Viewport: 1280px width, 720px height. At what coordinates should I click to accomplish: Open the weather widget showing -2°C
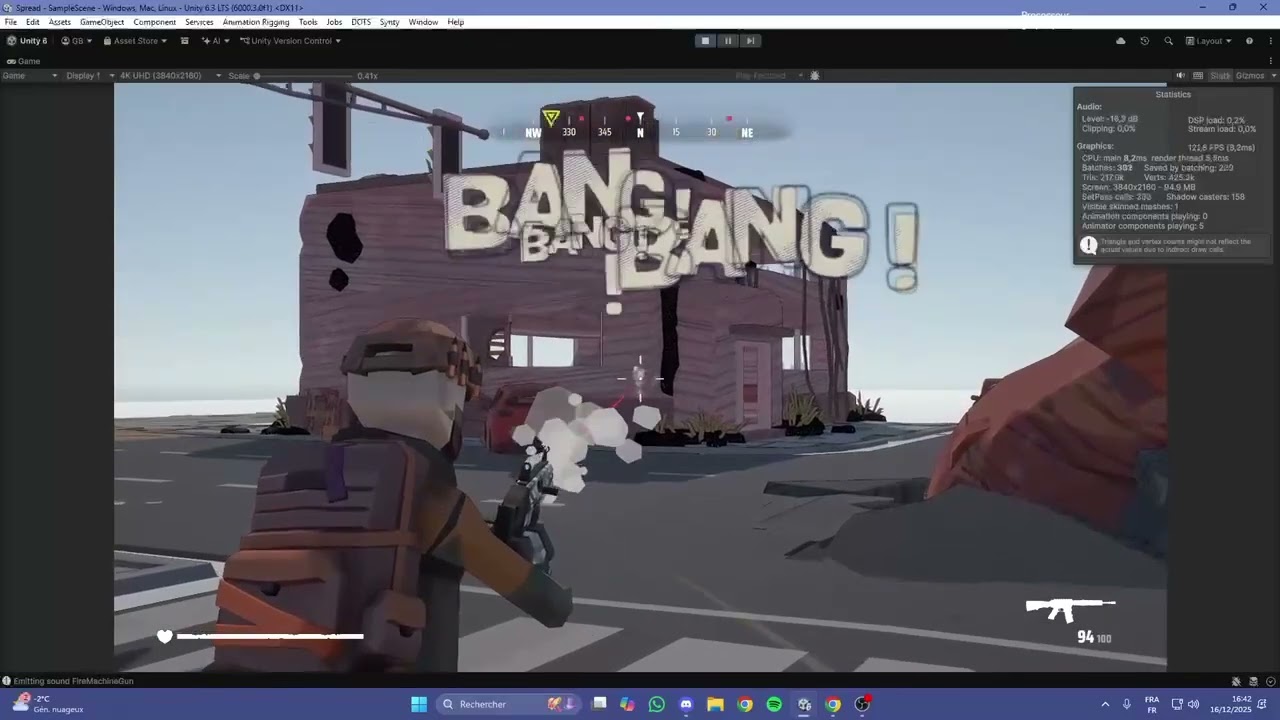point(48,704)
